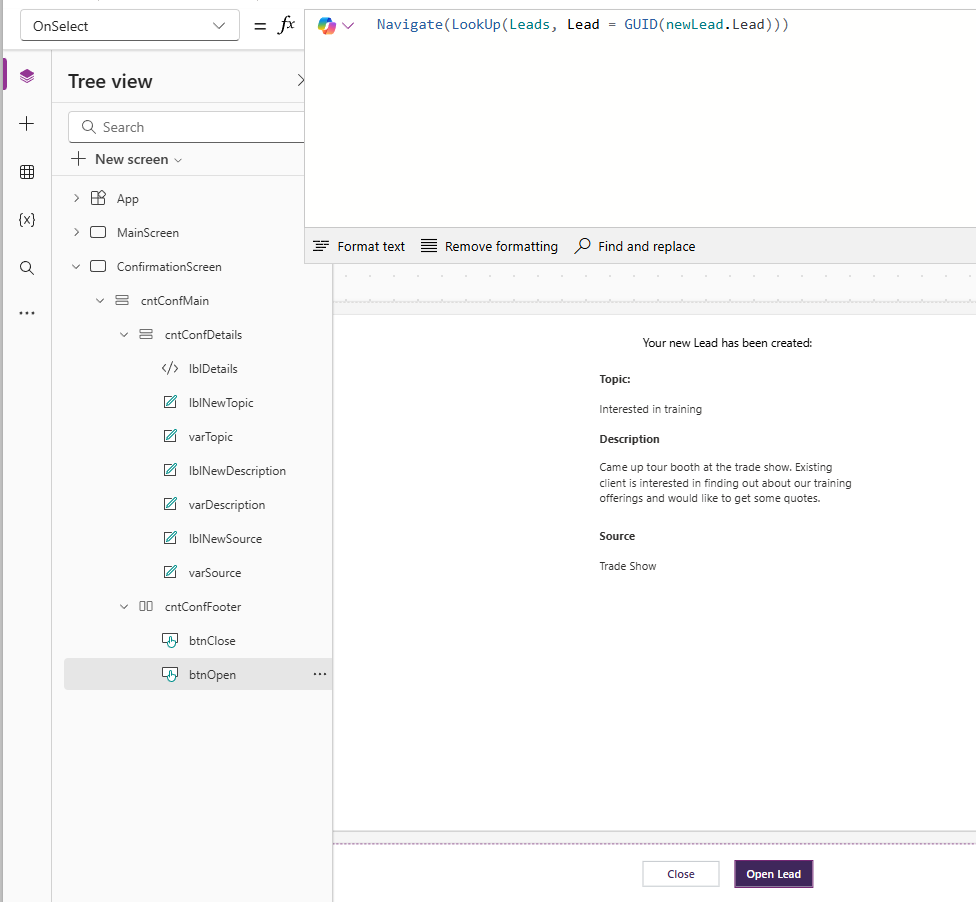
Task: Open the Variables {x} icon
Action: [27, 220]
